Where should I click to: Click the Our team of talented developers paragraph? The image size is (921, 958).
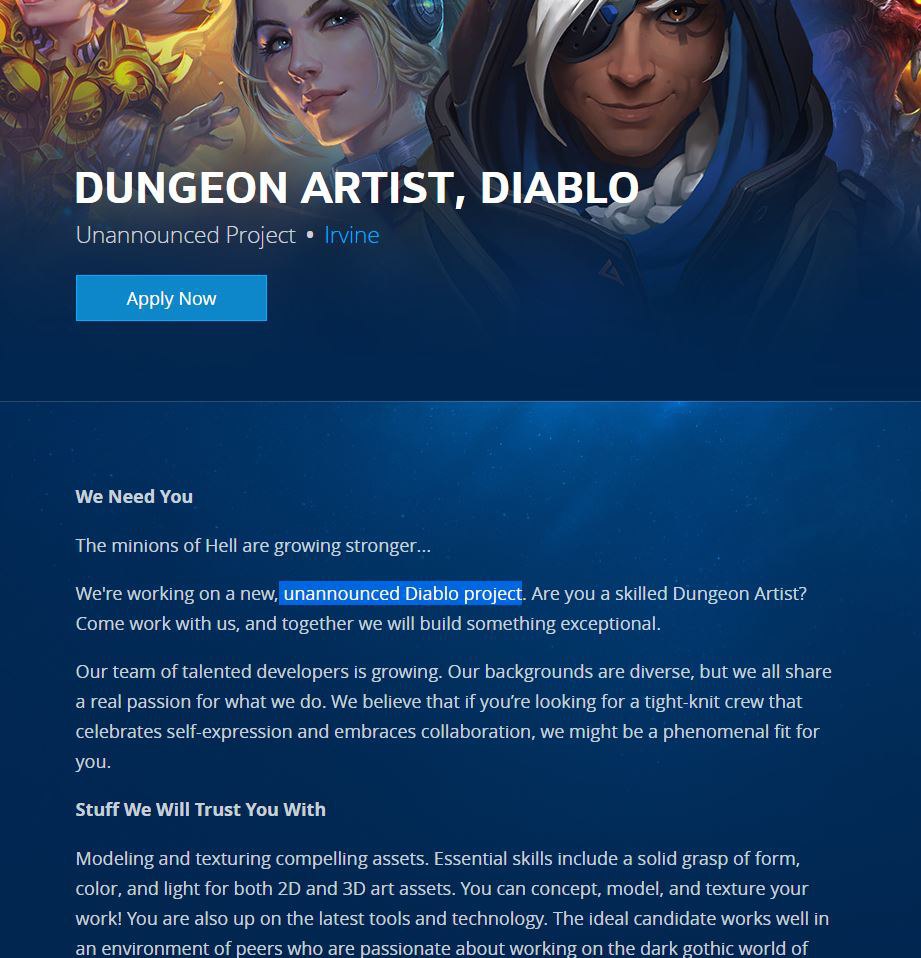tap(453, 717)
